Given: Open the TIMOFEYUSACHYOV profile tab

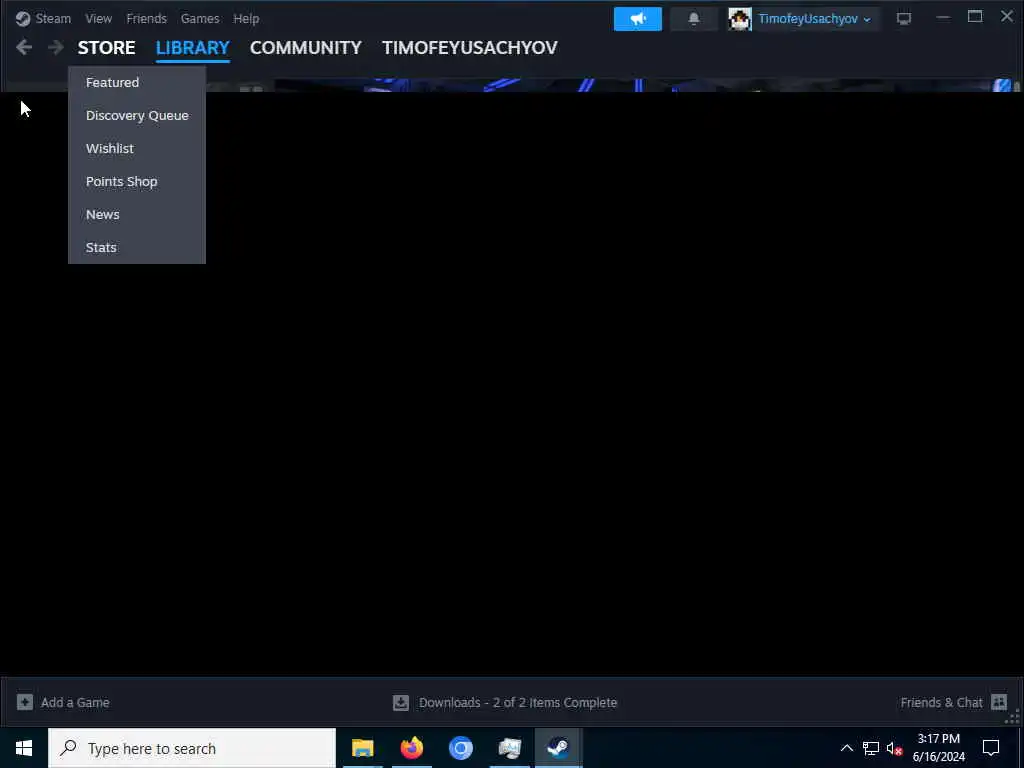Looking at the screenshot, I should point(470,48).
